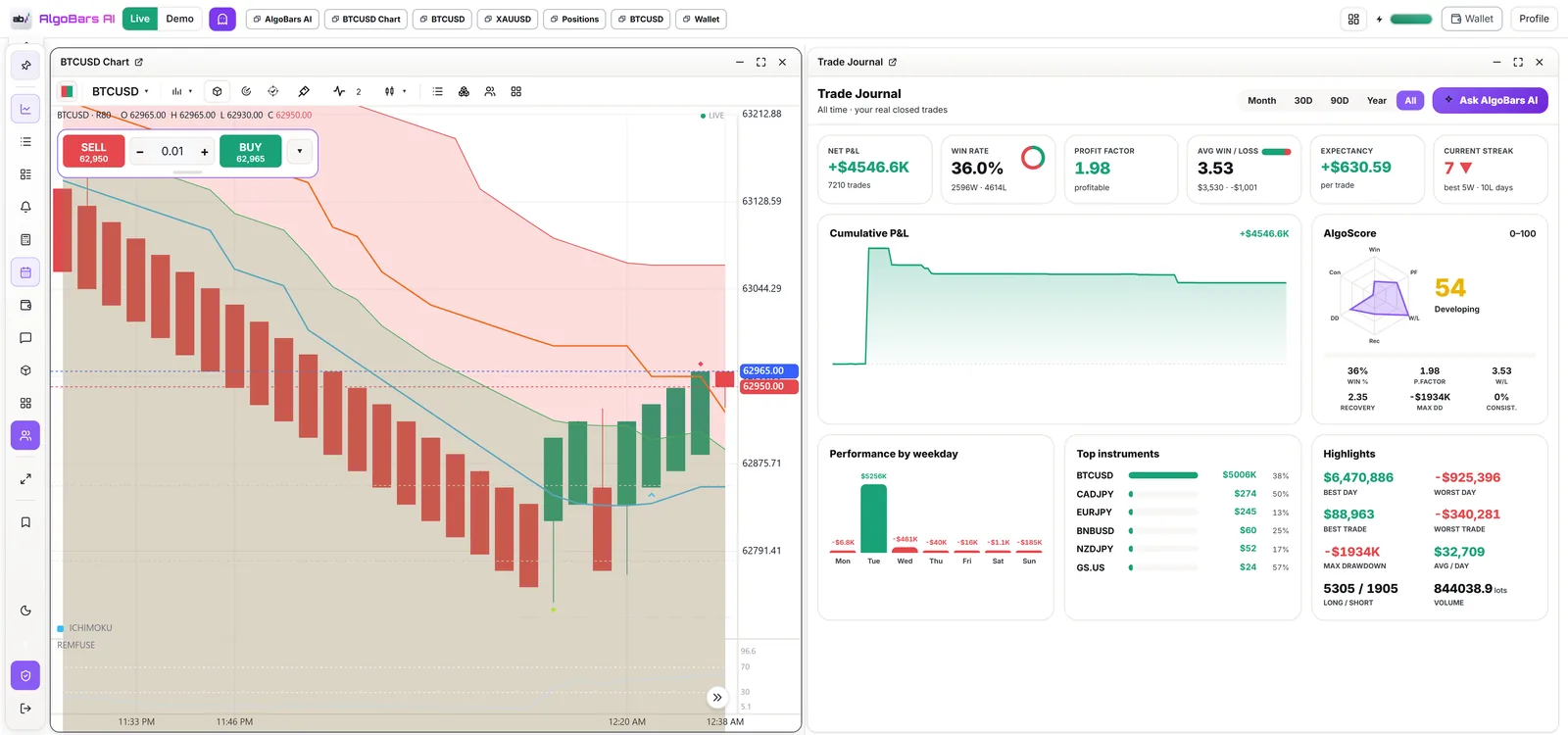
Task: Click the EURJPY row in Top instruments
Action: coord(1183,513)
